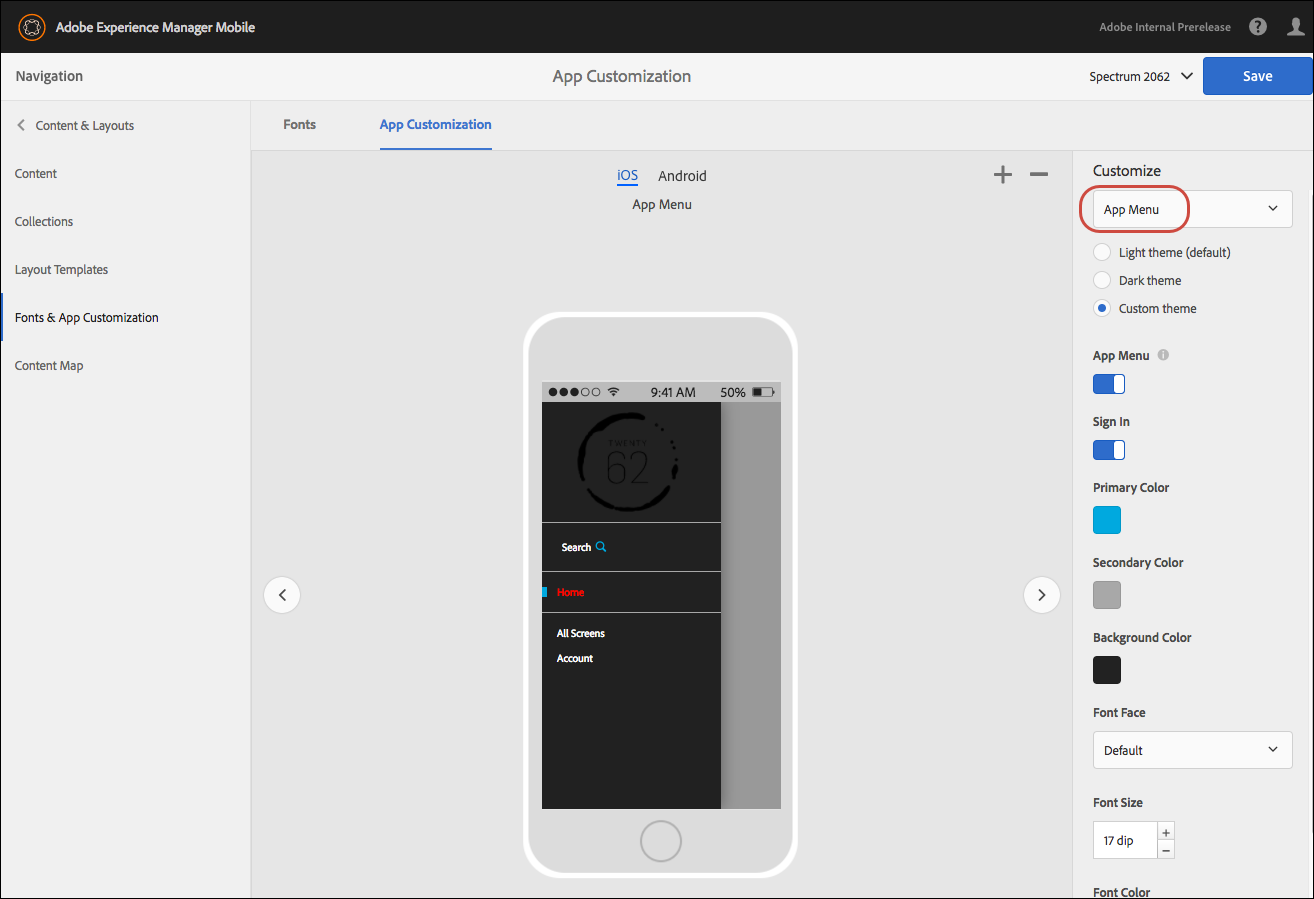Switch preview to Android
The image size is (1314, 899).
[x=681, y=175]
